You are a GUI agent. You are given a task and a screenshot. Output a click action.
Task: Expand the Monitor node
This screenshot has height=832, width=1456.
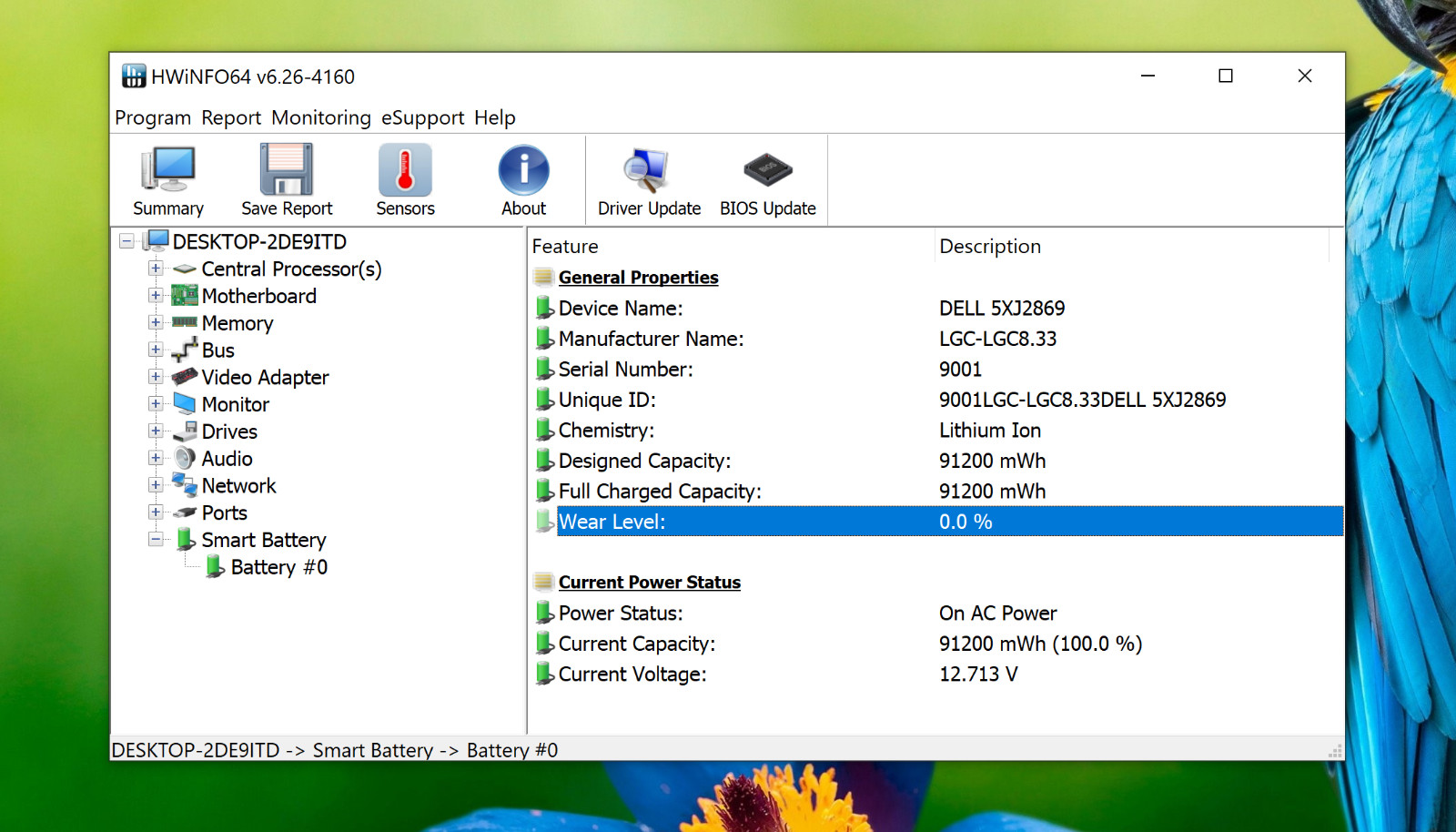(156, 403)
